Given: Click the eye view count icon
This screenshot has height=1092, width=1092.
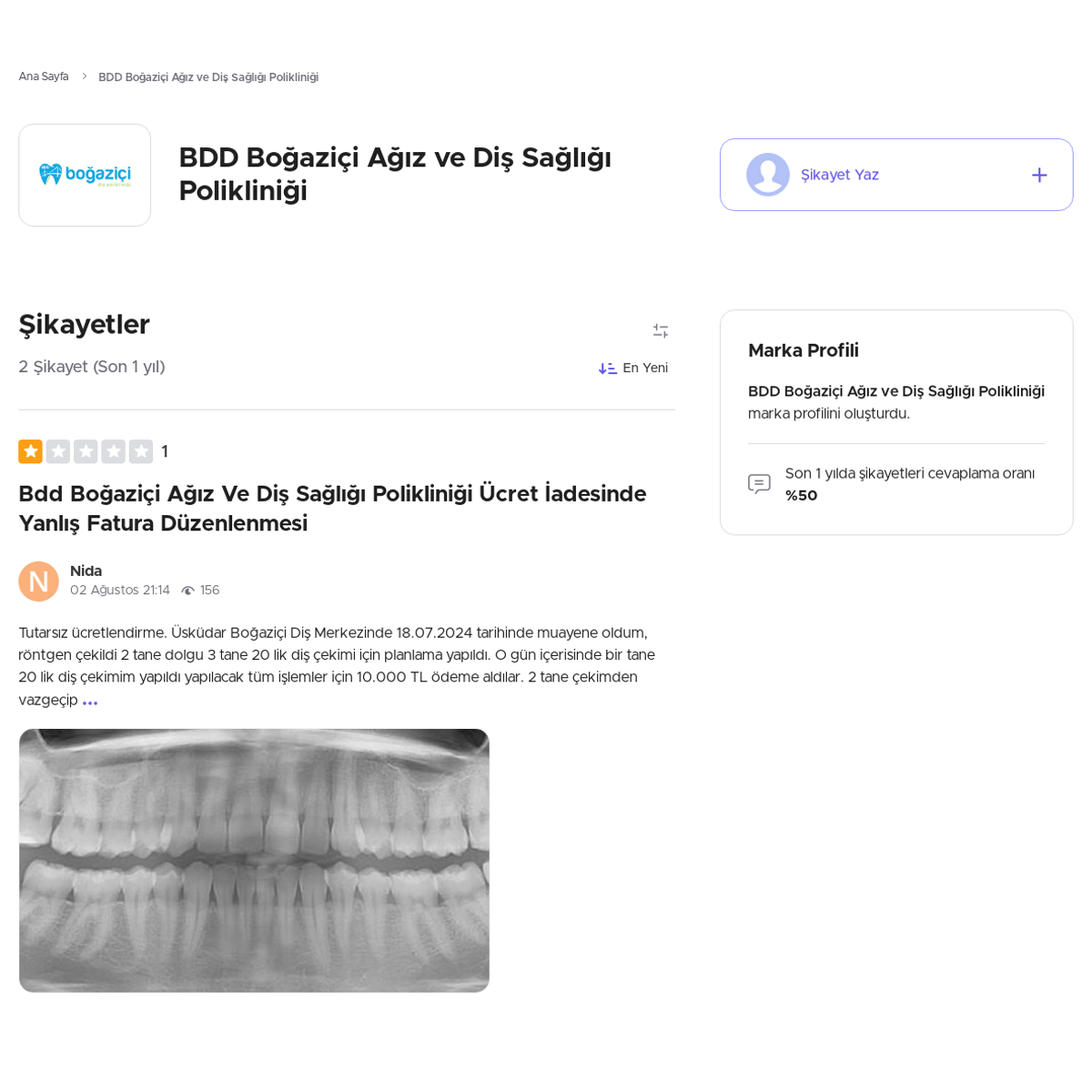Looking at the screenshot, I should 187,591.
